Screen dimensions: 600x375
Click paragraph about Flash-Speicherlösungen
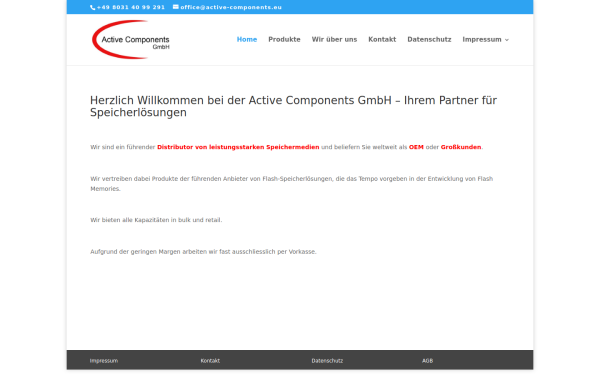[292, 184]
